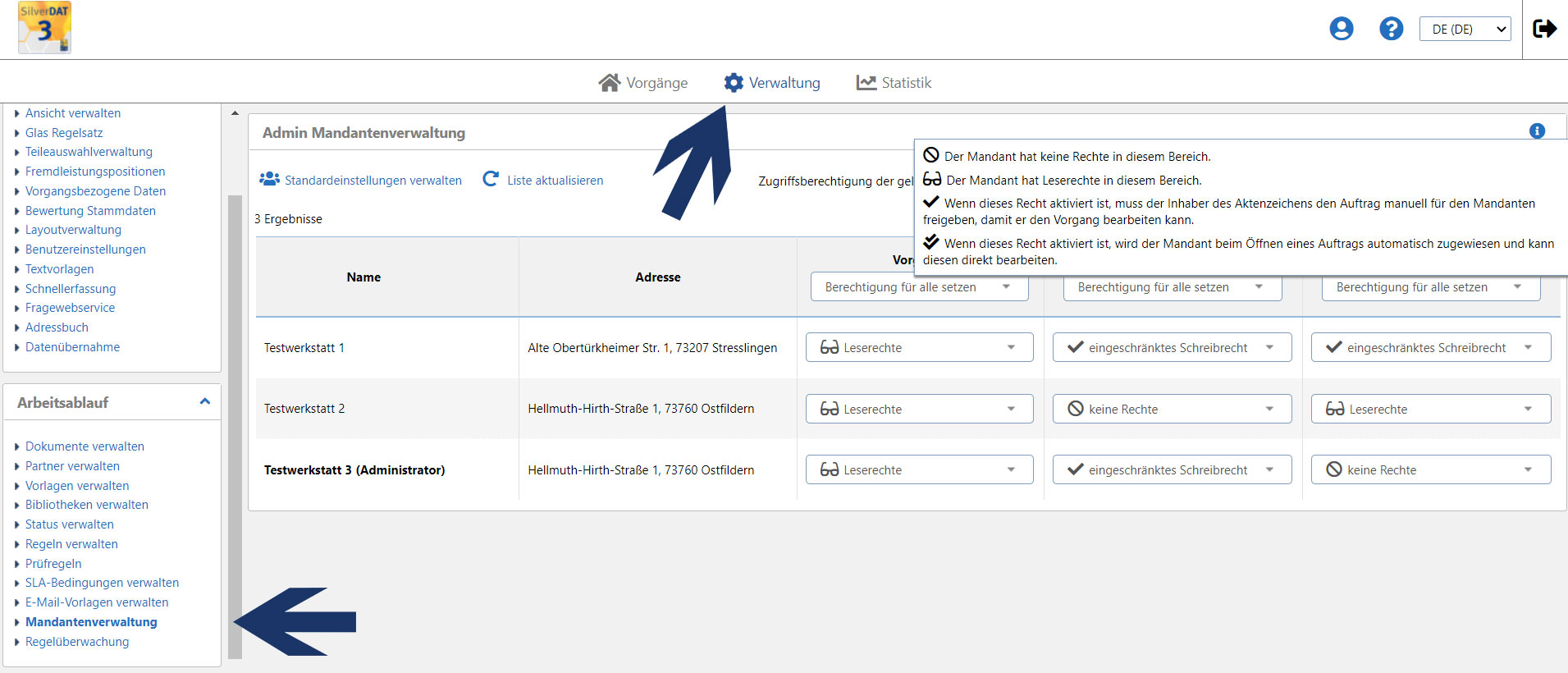Screen dimensions: 1568x673
Task: Open Testwerkstatt 2 rightmost Leserechte dropdown
Action: pos(1431,409)
